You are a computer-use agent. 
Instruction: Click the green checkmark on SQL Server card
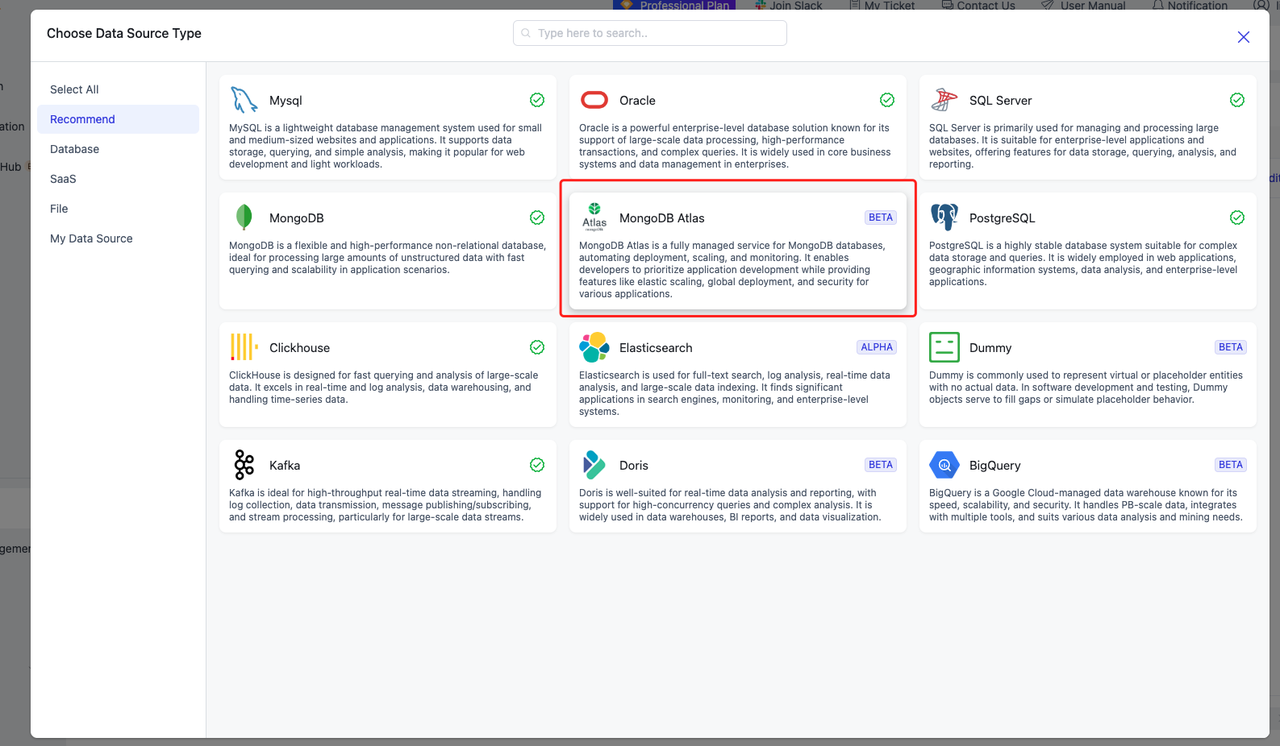[x=1237, y=100]
